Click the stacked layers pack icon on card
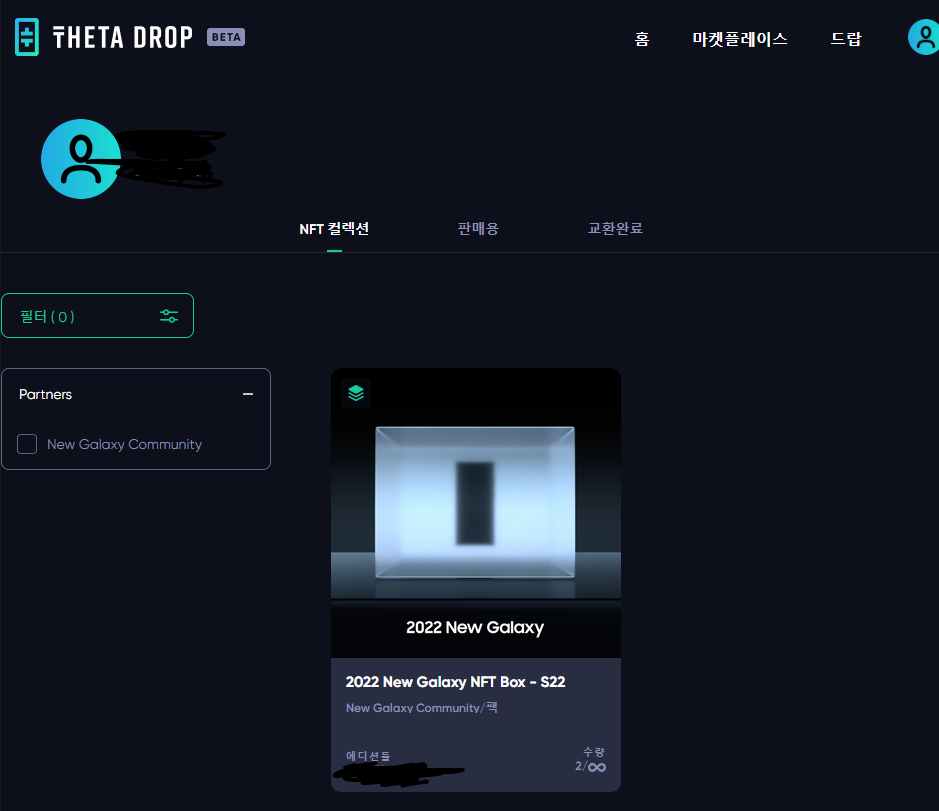This screenshot has height=811, width=939. 356,393
